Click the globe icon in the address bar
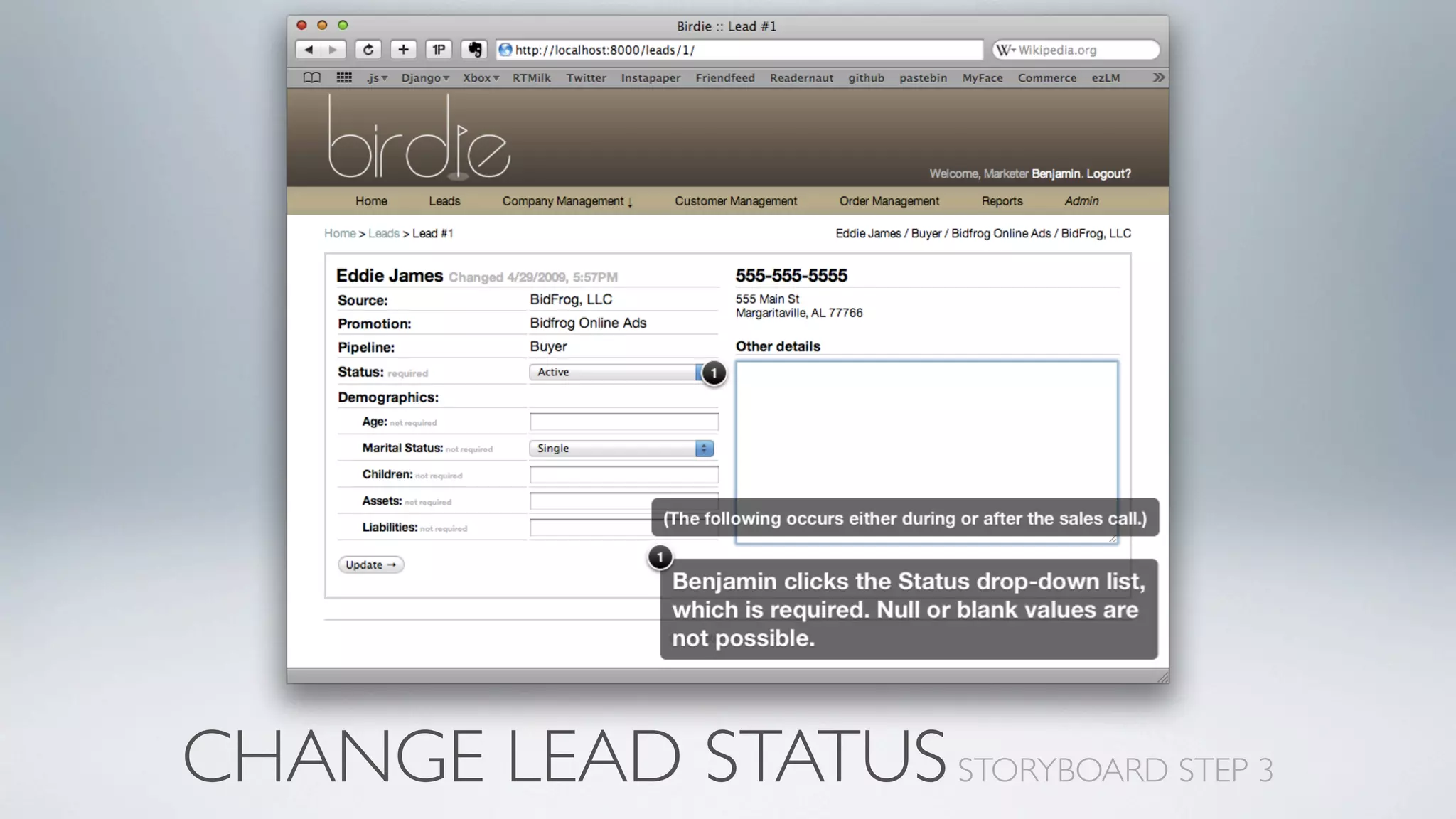 (x=505, y=50)
